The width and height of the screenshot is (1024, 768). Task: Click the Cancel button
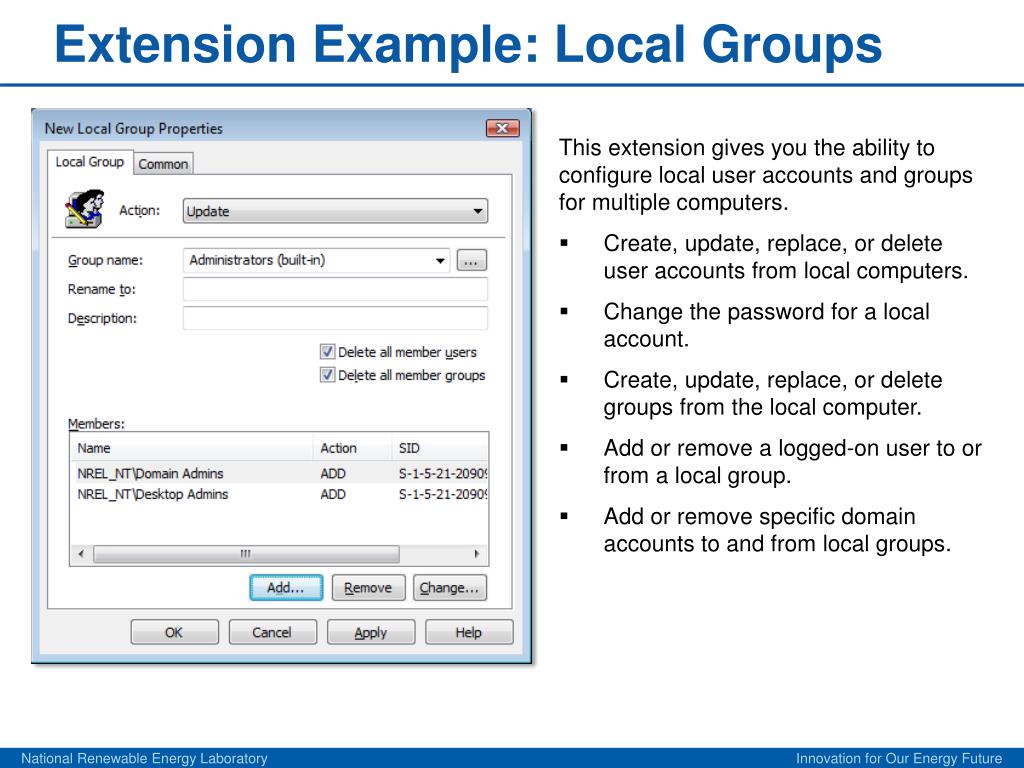coord(272,632)
